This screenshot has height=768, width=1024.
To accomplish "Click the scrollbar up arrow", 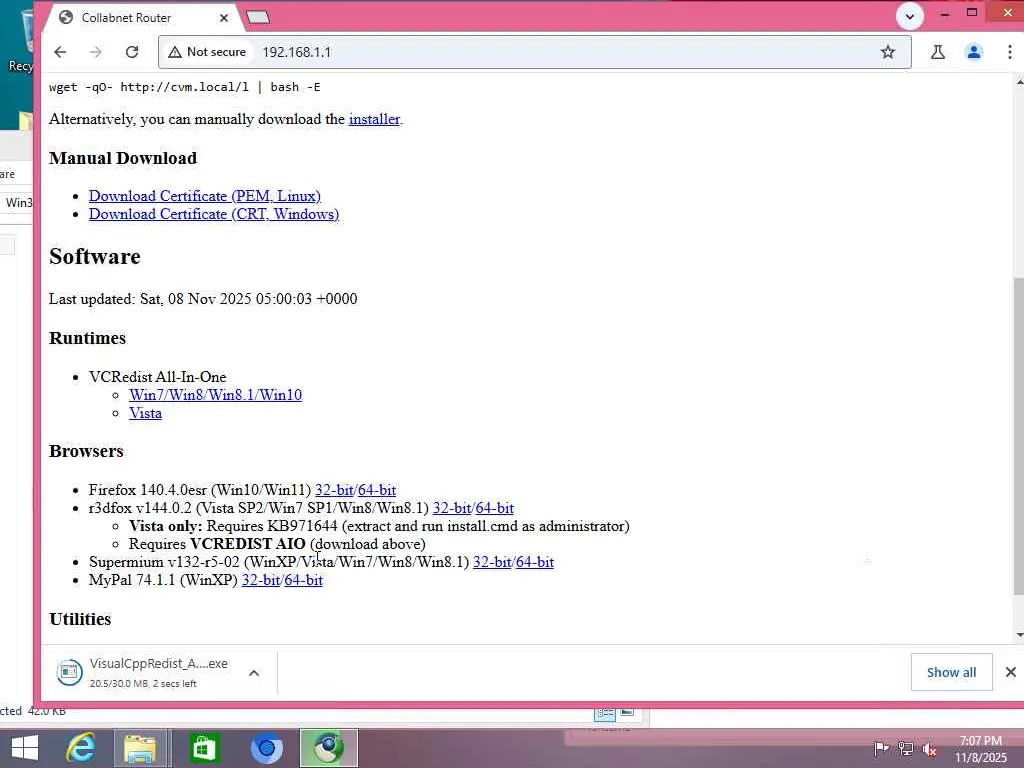I will (x=1019, y=82).
